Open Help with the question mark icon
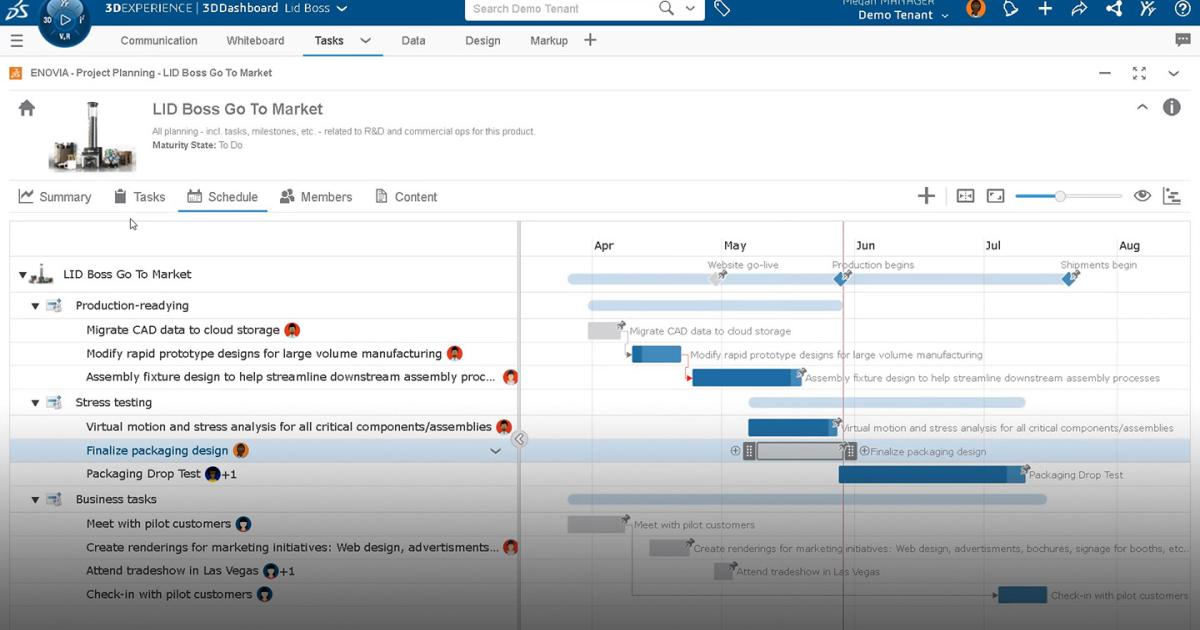 click(1182, 9)
